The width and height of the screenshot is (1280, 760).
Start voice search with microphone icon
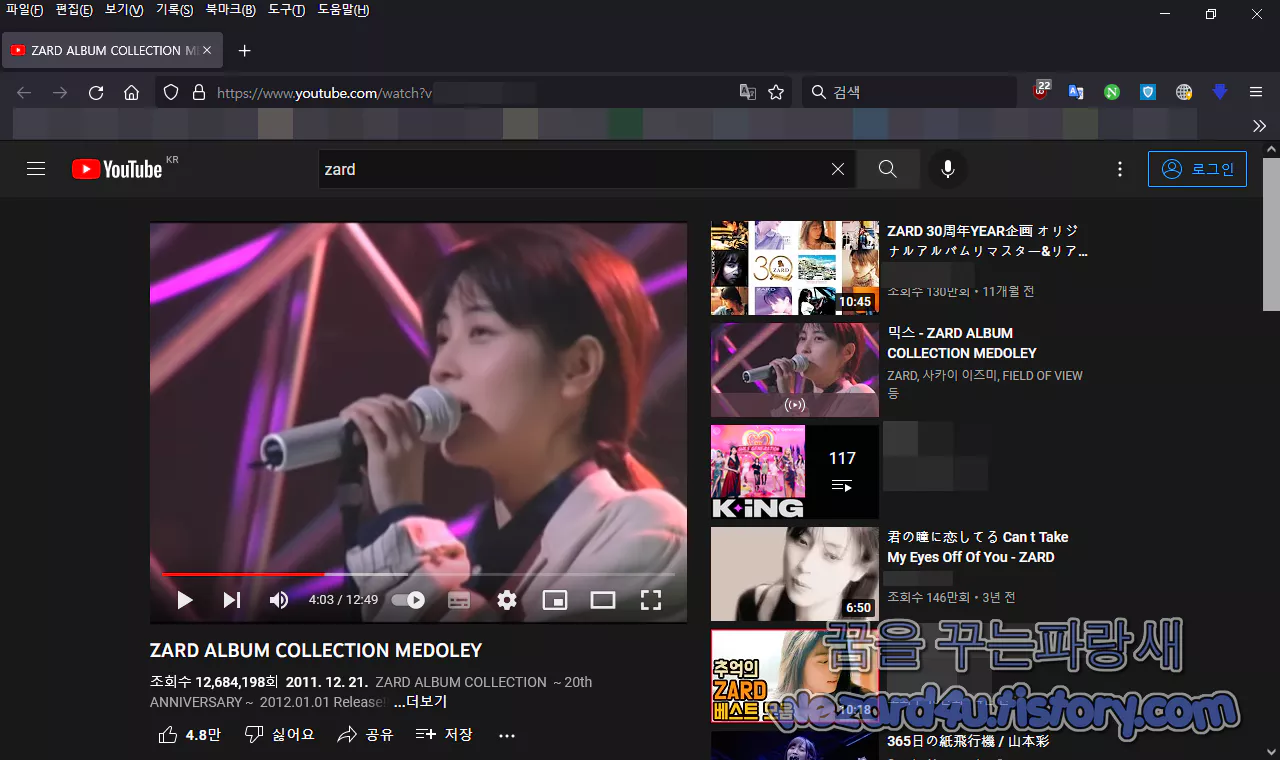click(x=948, y=169)
